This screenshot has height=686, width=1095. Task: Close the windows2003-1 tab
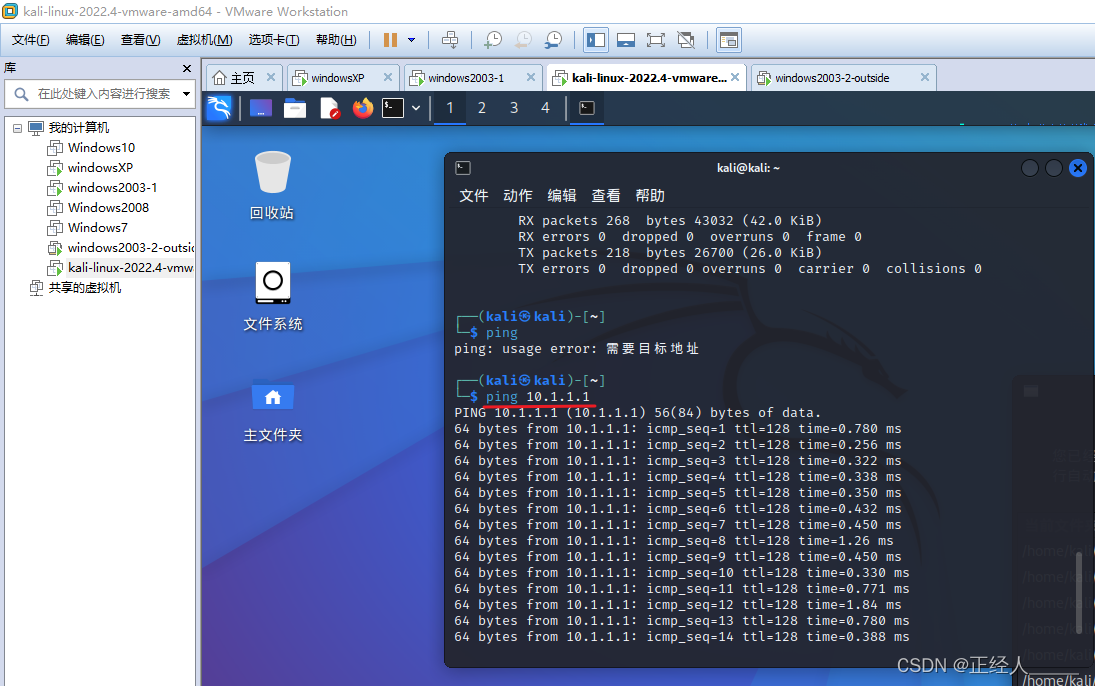click(x=531, y=77)
